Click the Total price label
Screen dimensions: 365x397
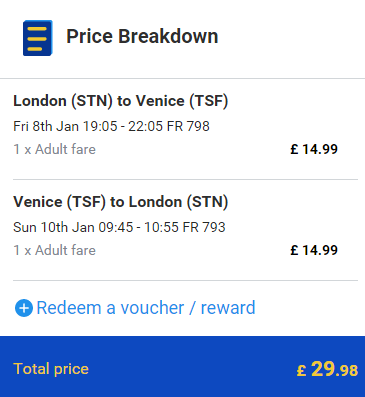(x=51, y=369)
